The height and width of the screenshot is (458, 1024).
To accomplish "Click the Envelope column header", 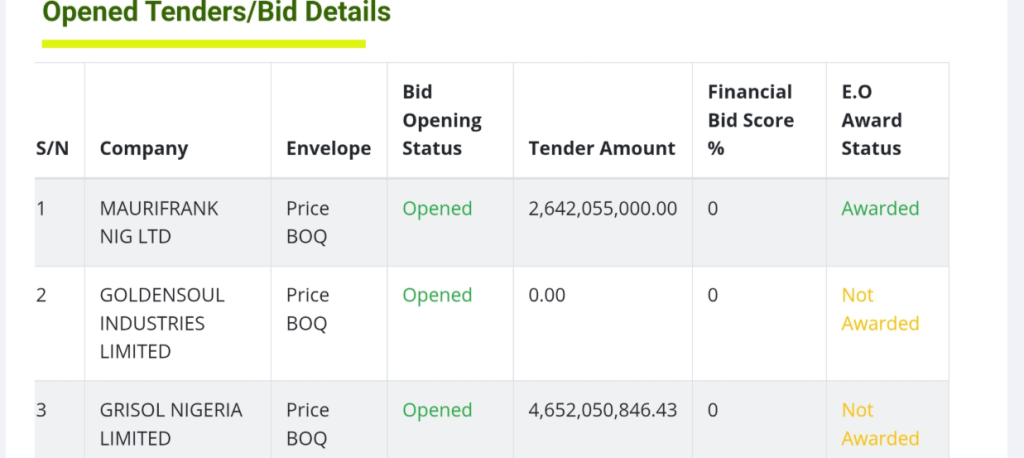I will 328,148.
